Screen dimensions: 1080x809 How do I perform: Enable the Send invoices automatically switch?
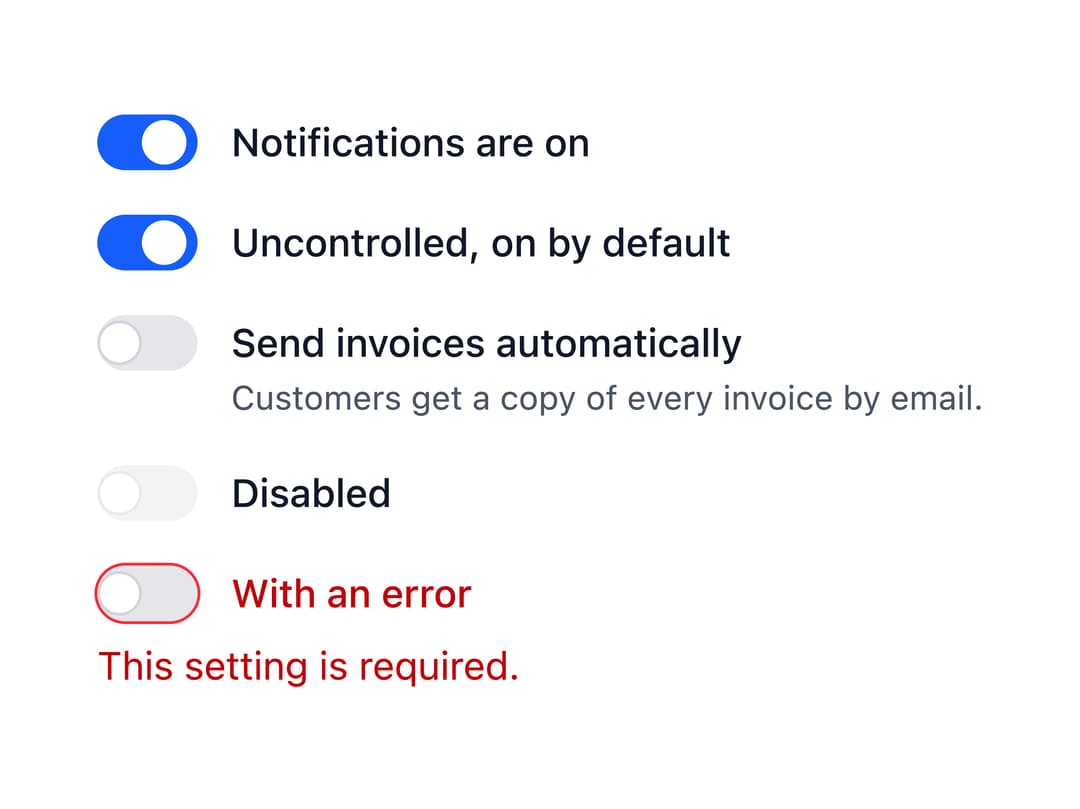click(147, 343)
